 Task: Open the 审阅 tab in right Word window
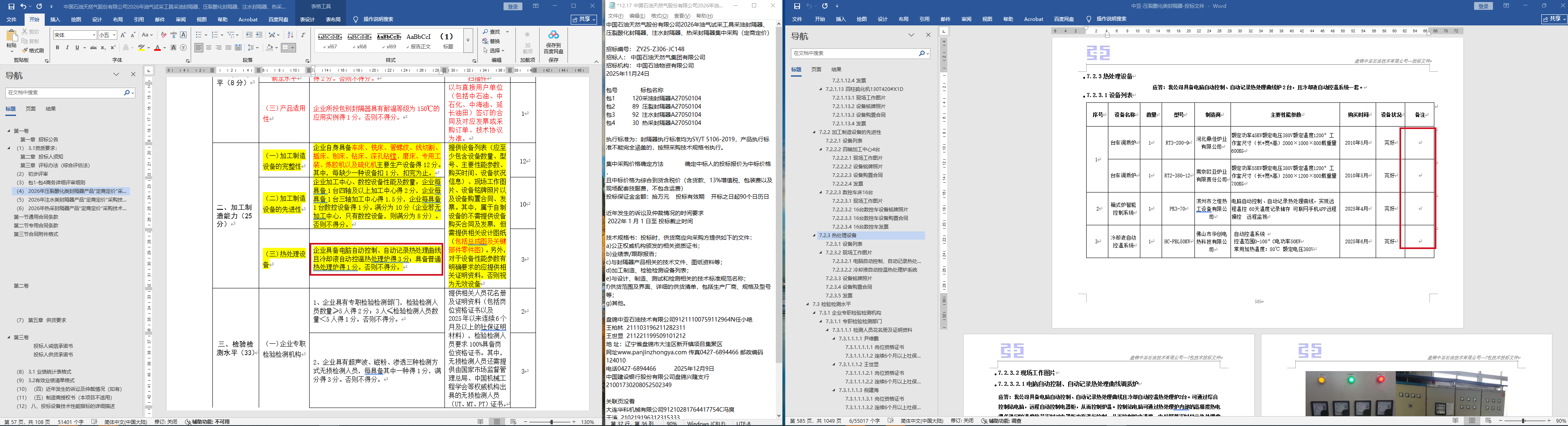point(966,19)
